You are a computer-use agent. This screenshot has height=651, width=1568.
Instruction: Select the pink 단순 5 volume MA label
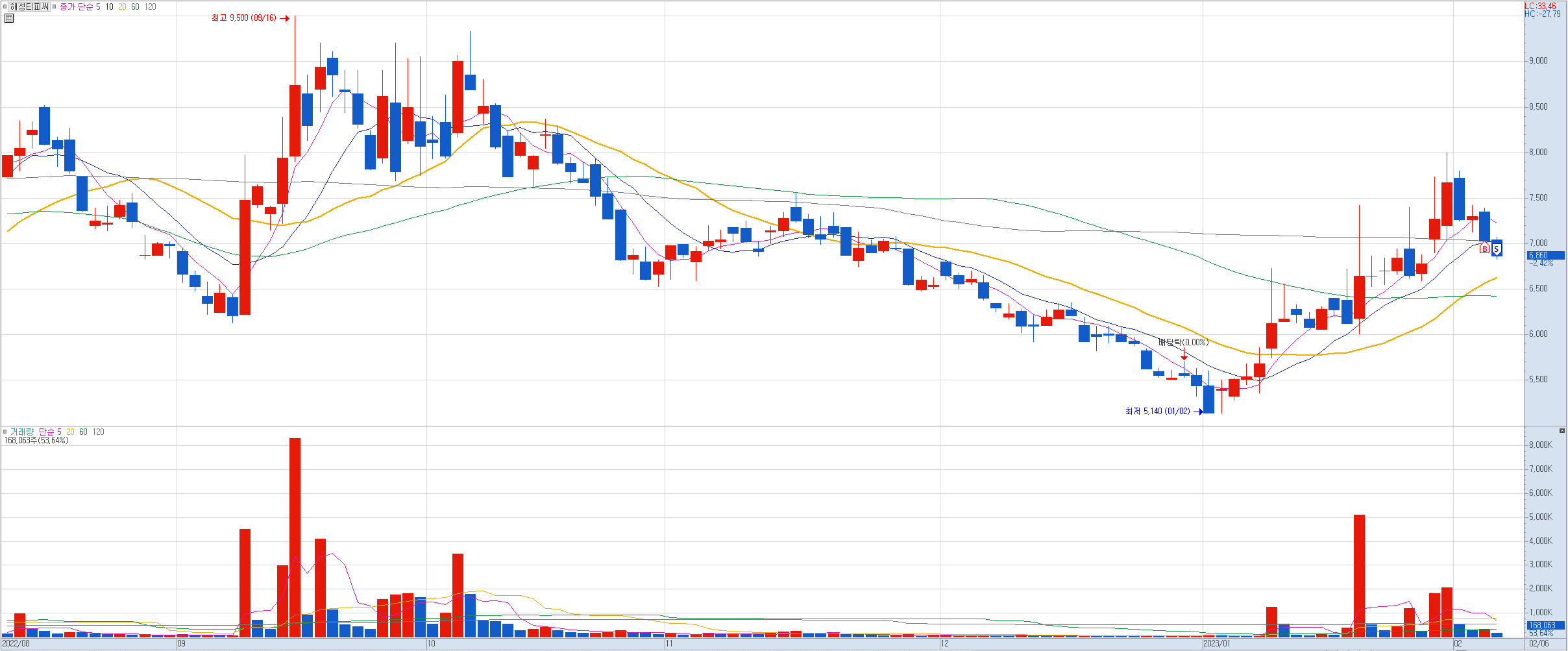(50, 432)
